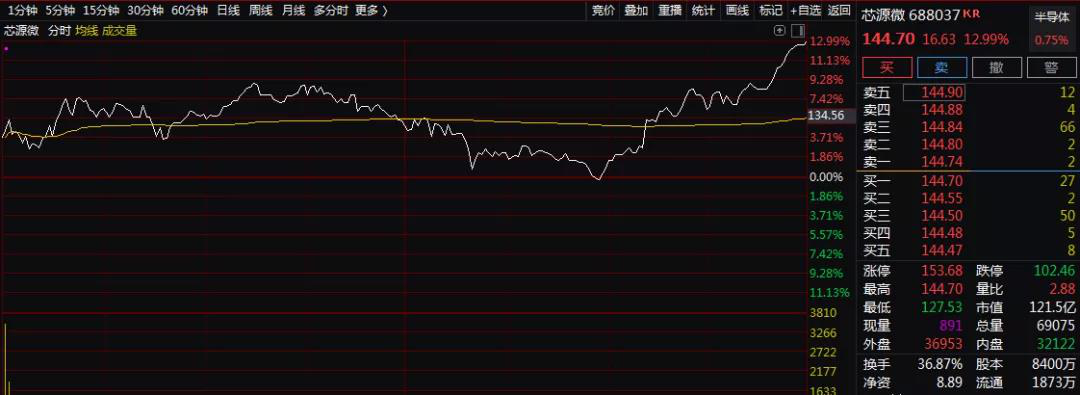Open the 多分时 multi-day view
This screenshot has height=395, width=1080.
point(330,10)
